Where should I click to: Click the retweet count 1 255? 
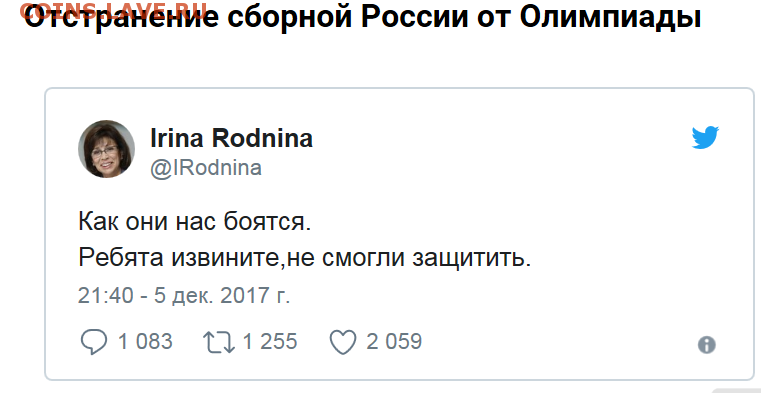[269, 342]
